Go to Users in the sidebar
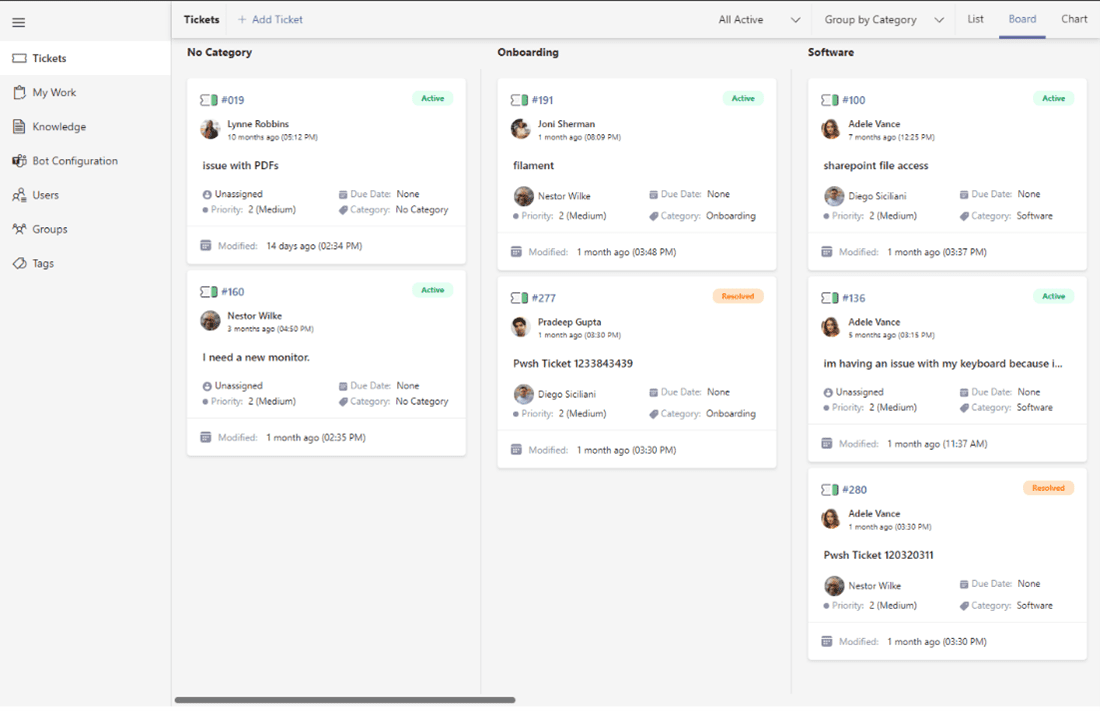Viewport: 1100px width, 711px height. click(85, 195)
